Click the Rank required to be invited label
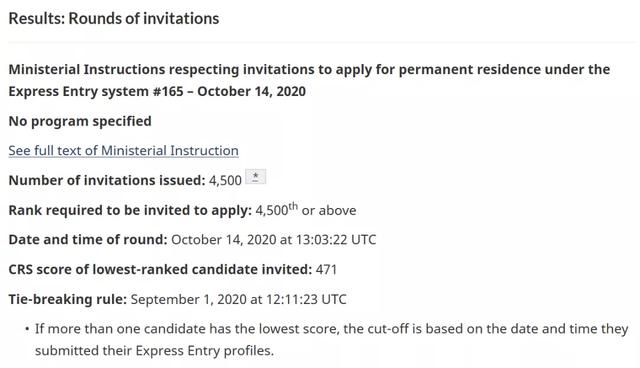This screenshot has height=368, width=640. (130, 210)
